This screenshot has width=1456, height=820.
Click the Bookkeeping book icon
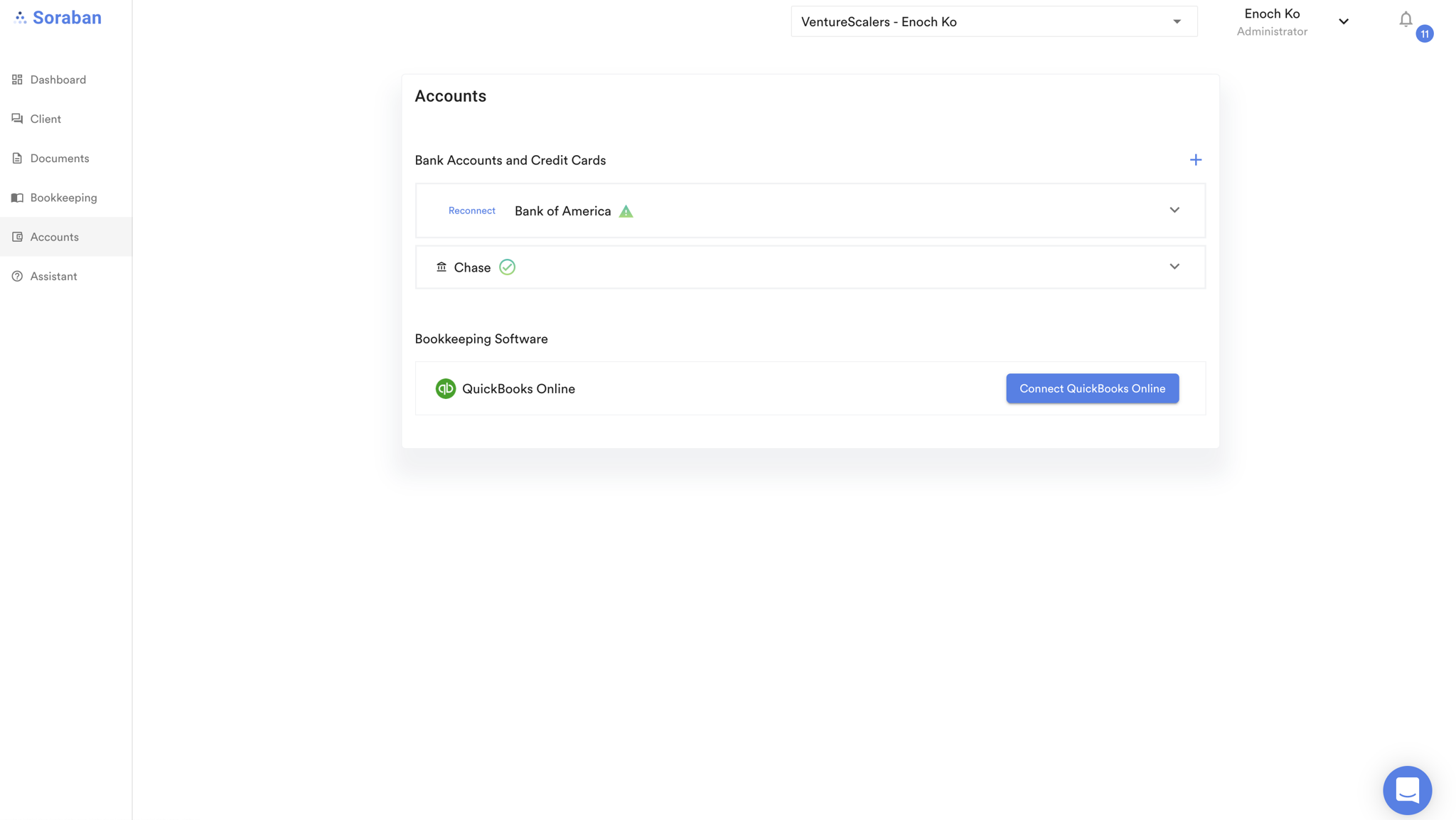pos(17,198)
